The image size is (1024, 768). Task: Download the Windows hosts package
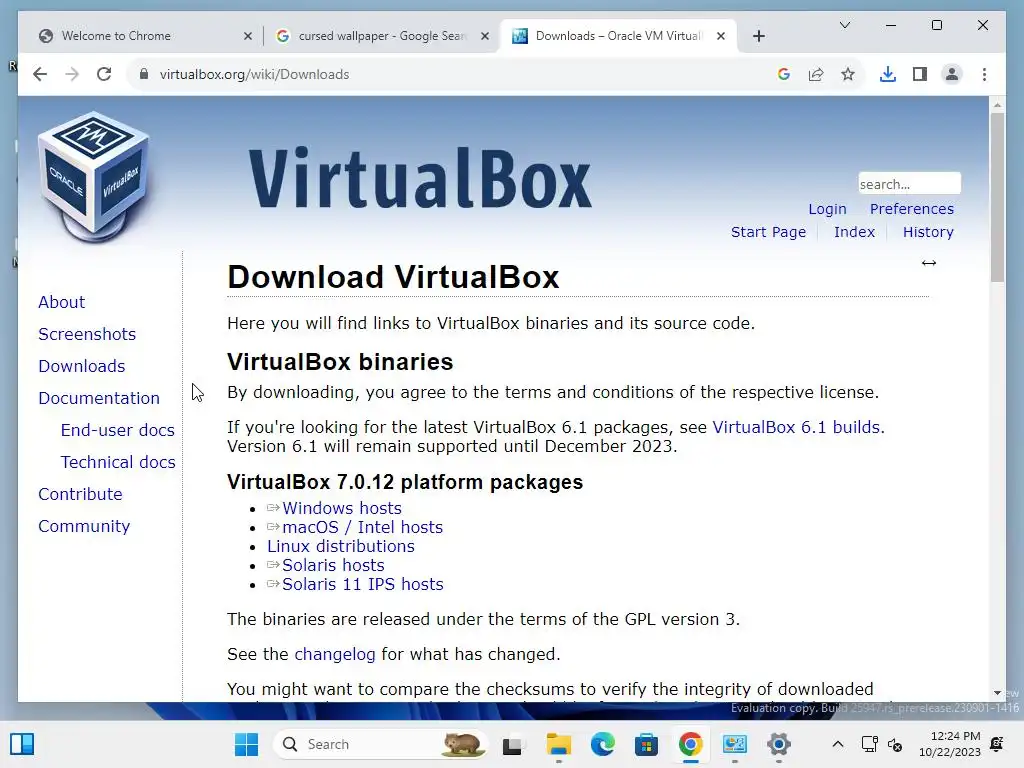342,508
